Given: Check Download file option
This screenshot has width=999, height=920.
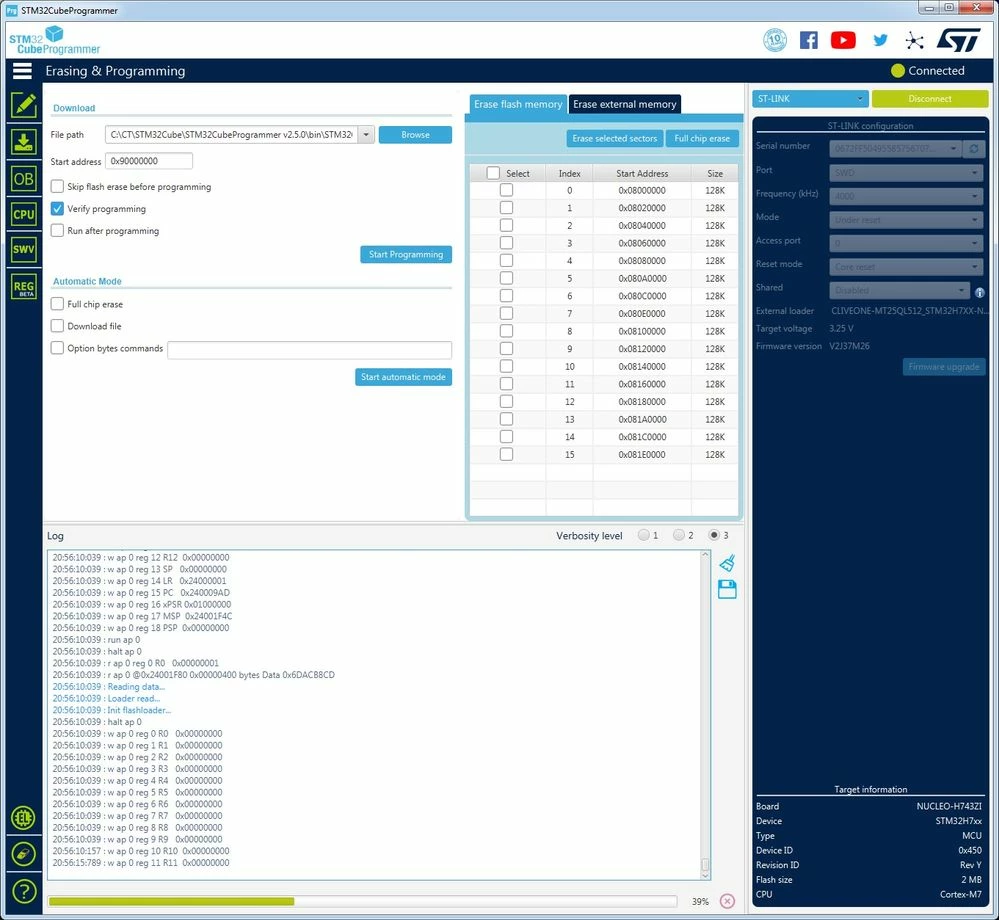Looking at the screenshot, I should tap(57, 326).
